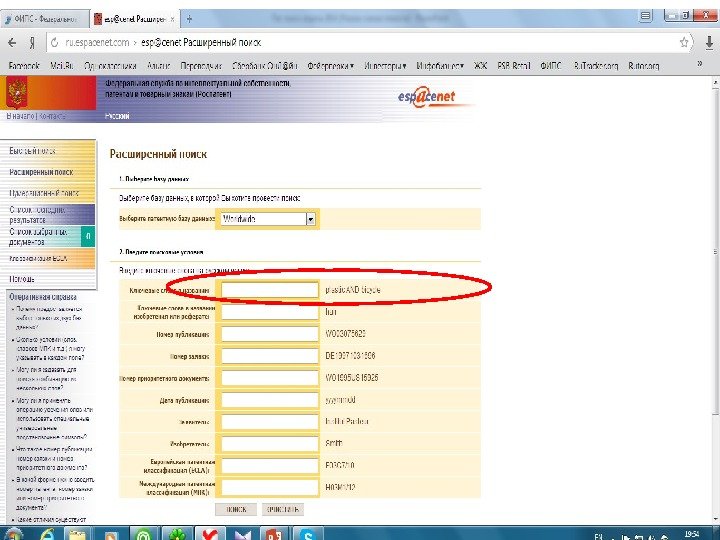Click the 'Дата публикации' input field
The height and width of the screenshot is (540, 720).
coord(270,400)
